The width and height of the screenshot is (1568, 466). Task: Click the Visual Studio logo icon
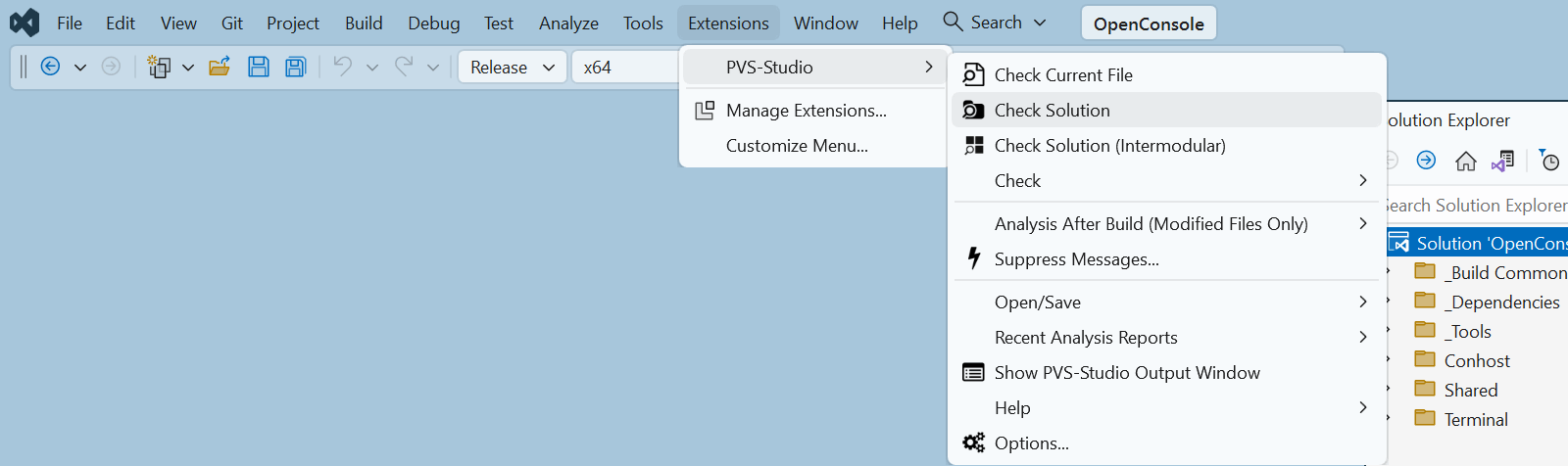(24, 23)
